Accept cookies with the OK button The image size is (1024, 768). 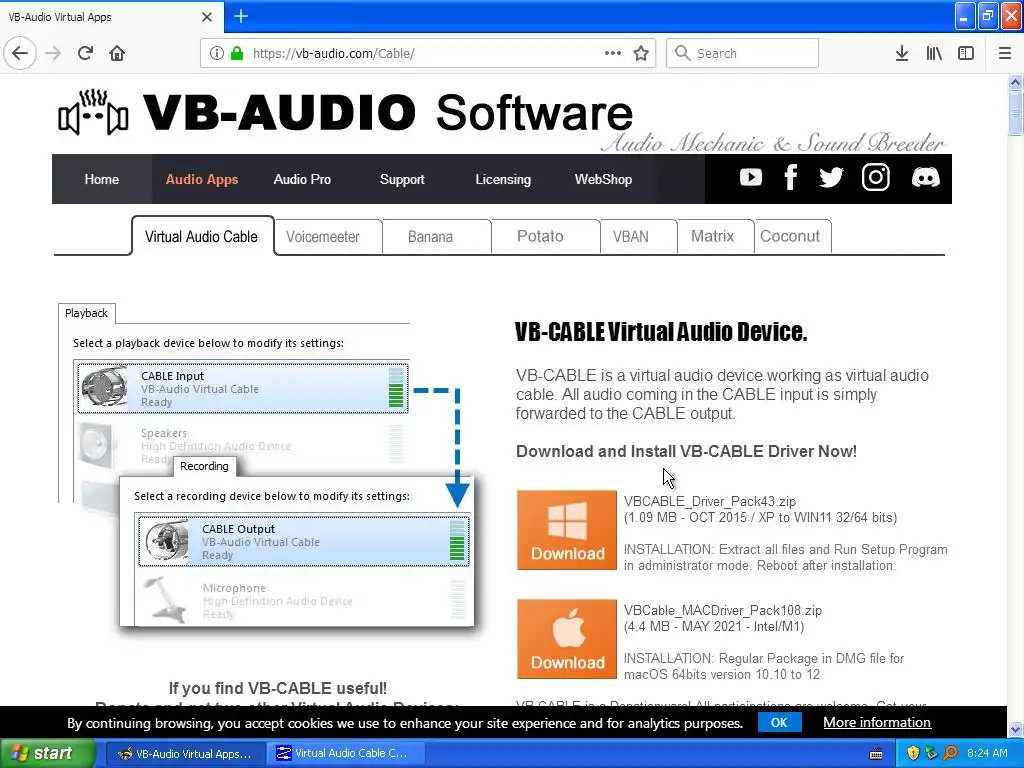[779, 722]
